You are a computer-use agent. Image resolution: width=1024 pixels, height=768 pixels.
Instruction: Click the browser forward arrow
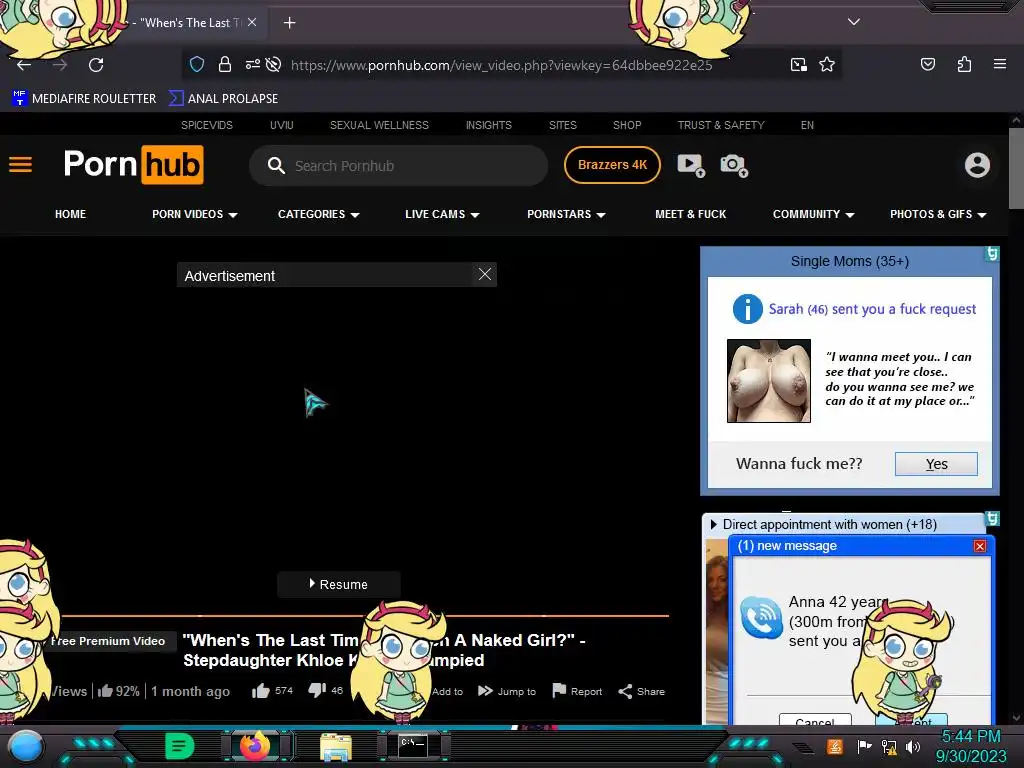click(60, 65)
